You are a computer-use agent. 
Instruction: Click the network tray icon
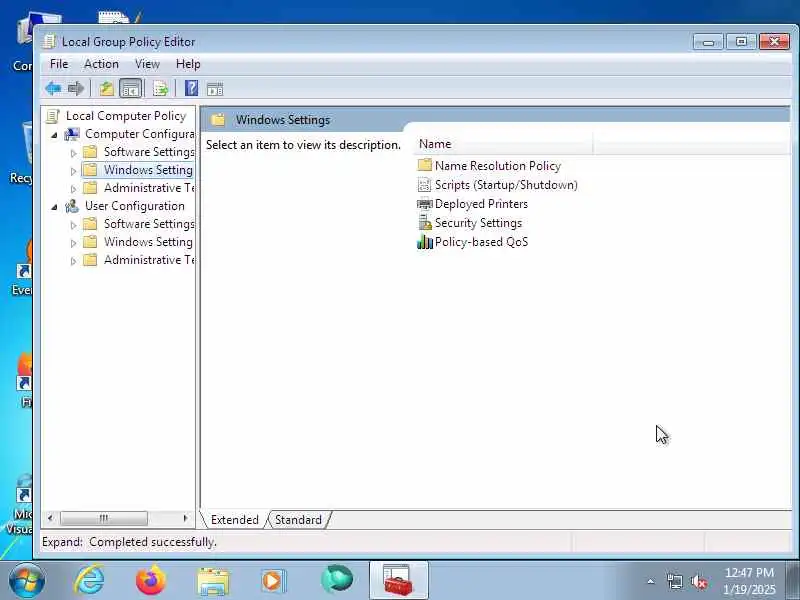coord(674,581)
